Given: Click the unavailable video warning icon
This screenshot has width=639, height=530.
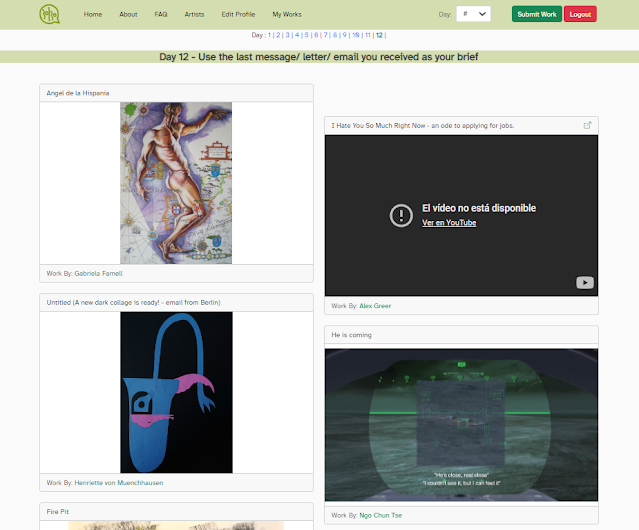Looking at the screenshot, I should click(401, 215).
